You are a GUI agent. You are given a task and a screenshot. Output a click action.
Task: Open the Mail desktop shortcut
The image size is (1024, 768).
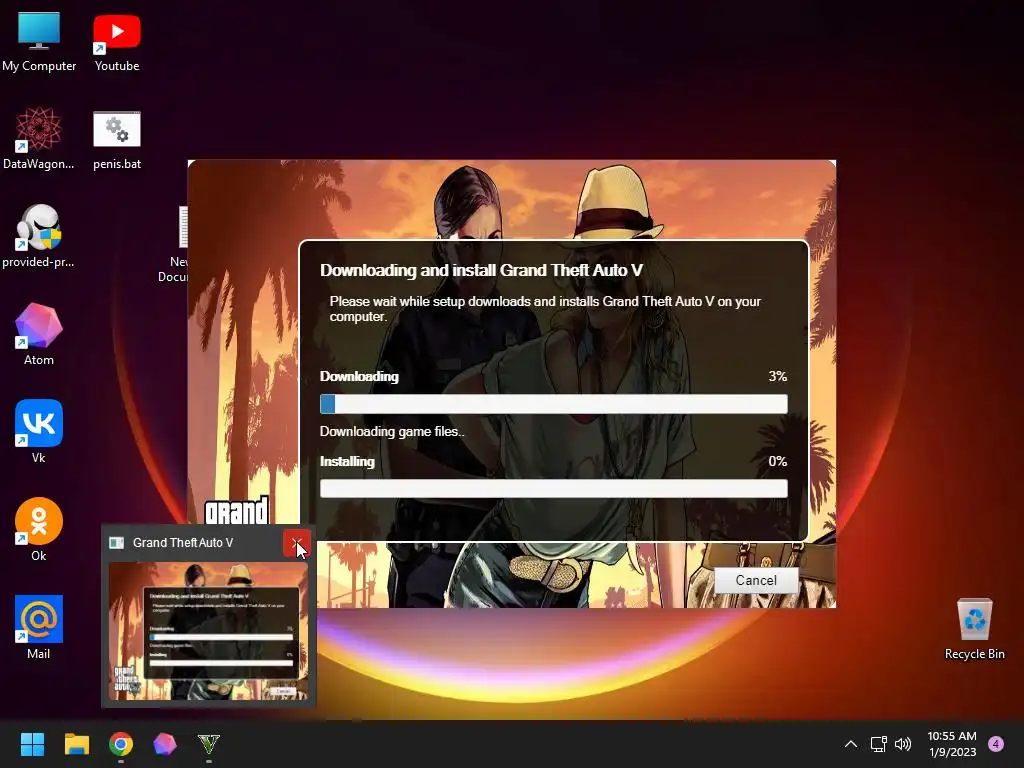[x=39, y=628]
